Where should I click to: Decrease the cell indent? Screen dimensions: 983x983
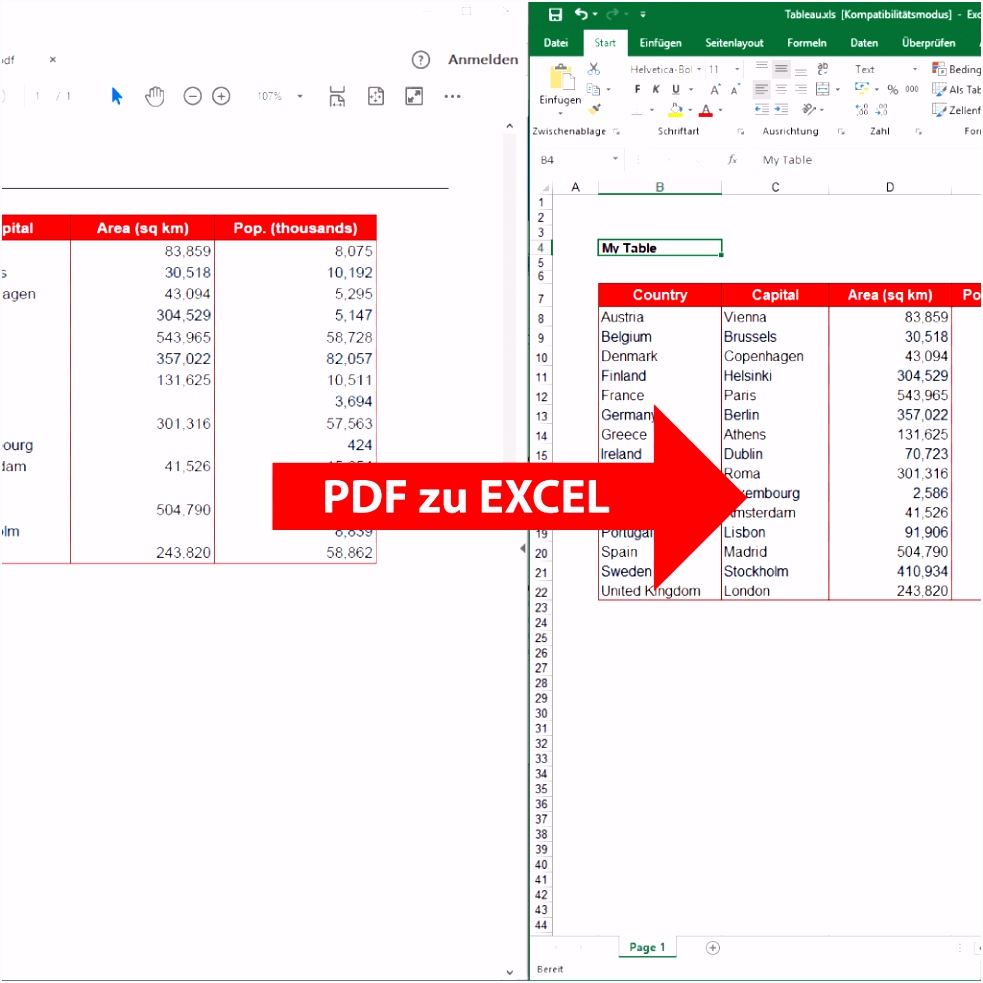pos(762,110)
